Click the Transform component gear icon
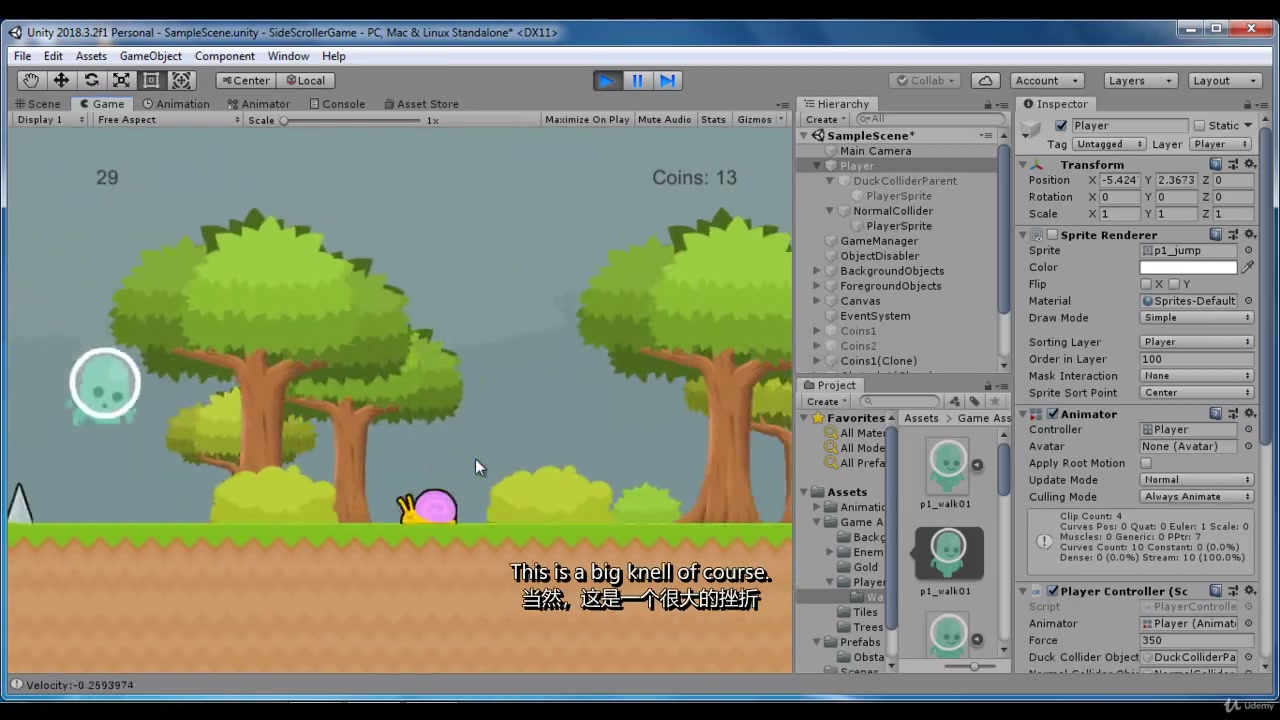Image resolution: width=1280 pixels, height=720 pixels. (1249, 164)
